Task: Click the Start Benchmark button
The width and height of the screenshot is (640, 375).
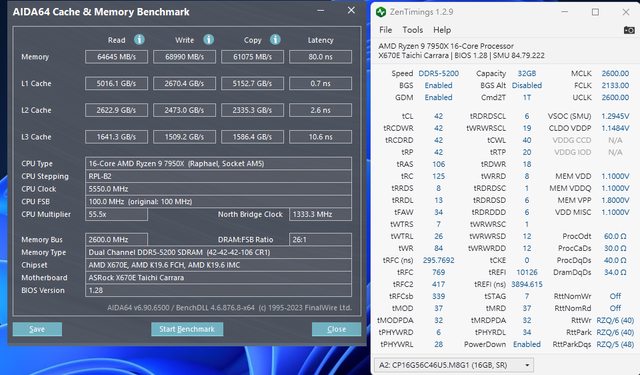Action: tap(187, 329)
